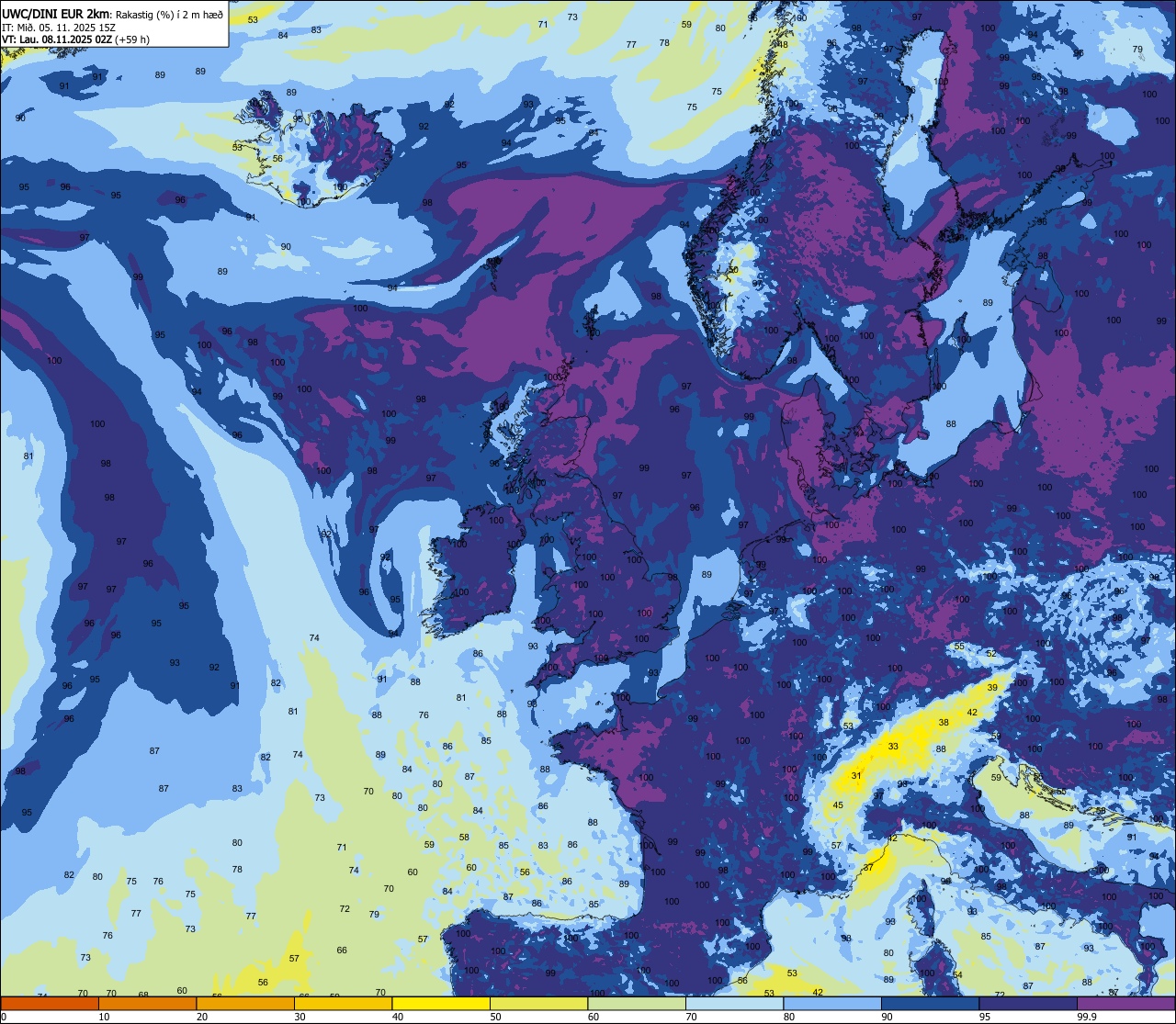Click the 50–60 pale yellow legend swatch
This screenshot has width=1176, height=1024.
[x=538, y=1003]
